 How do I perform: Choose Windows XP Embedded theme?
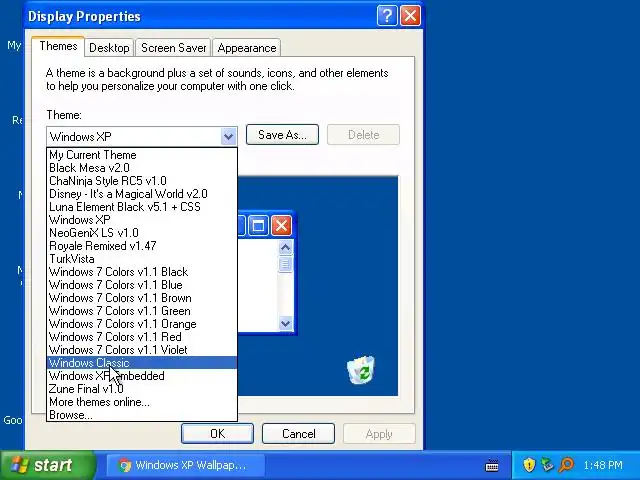click(142, 376)
